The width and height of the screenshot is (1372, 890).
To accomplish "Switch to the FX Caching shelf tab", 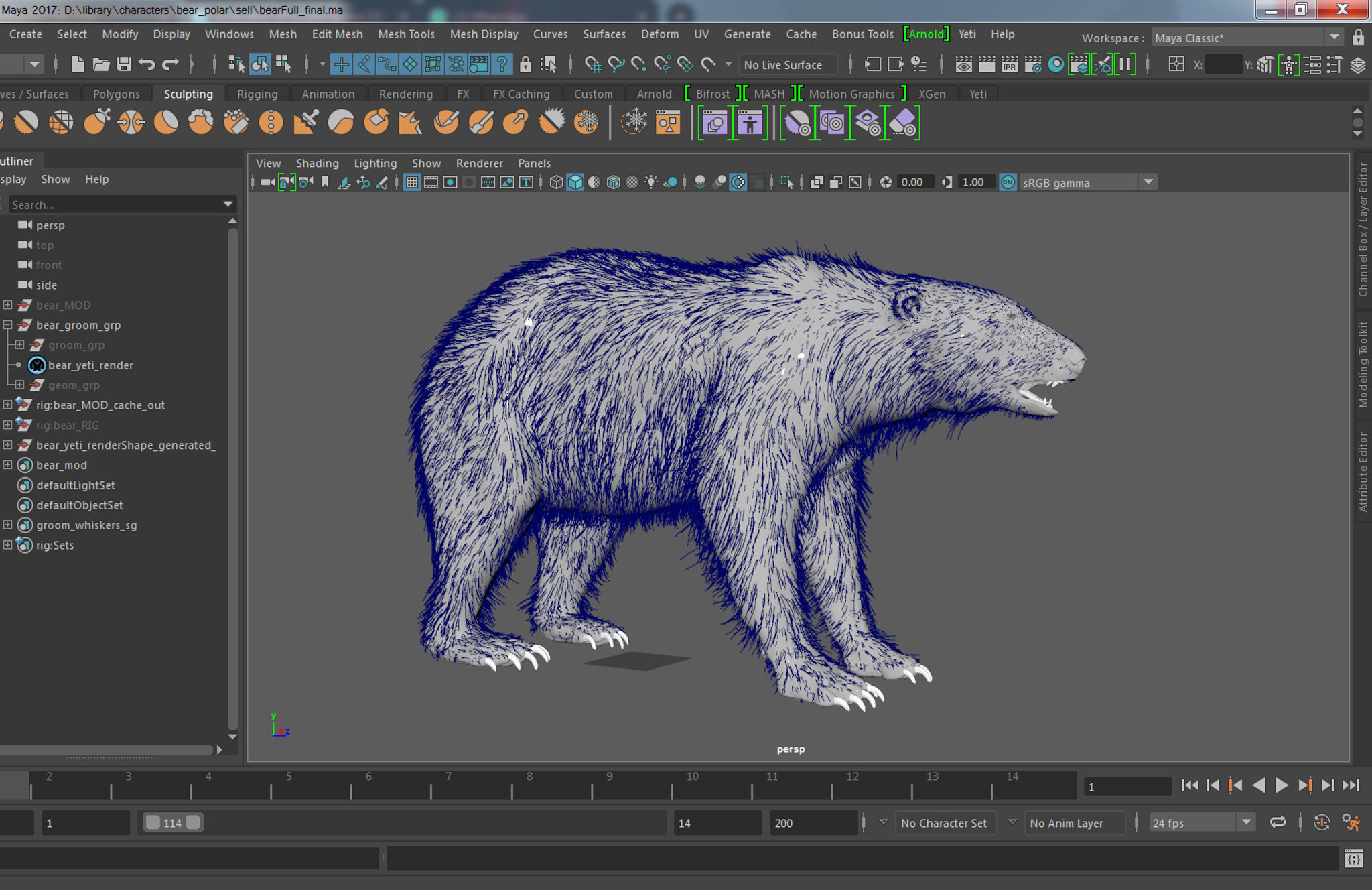I will (x=521, y=94).
